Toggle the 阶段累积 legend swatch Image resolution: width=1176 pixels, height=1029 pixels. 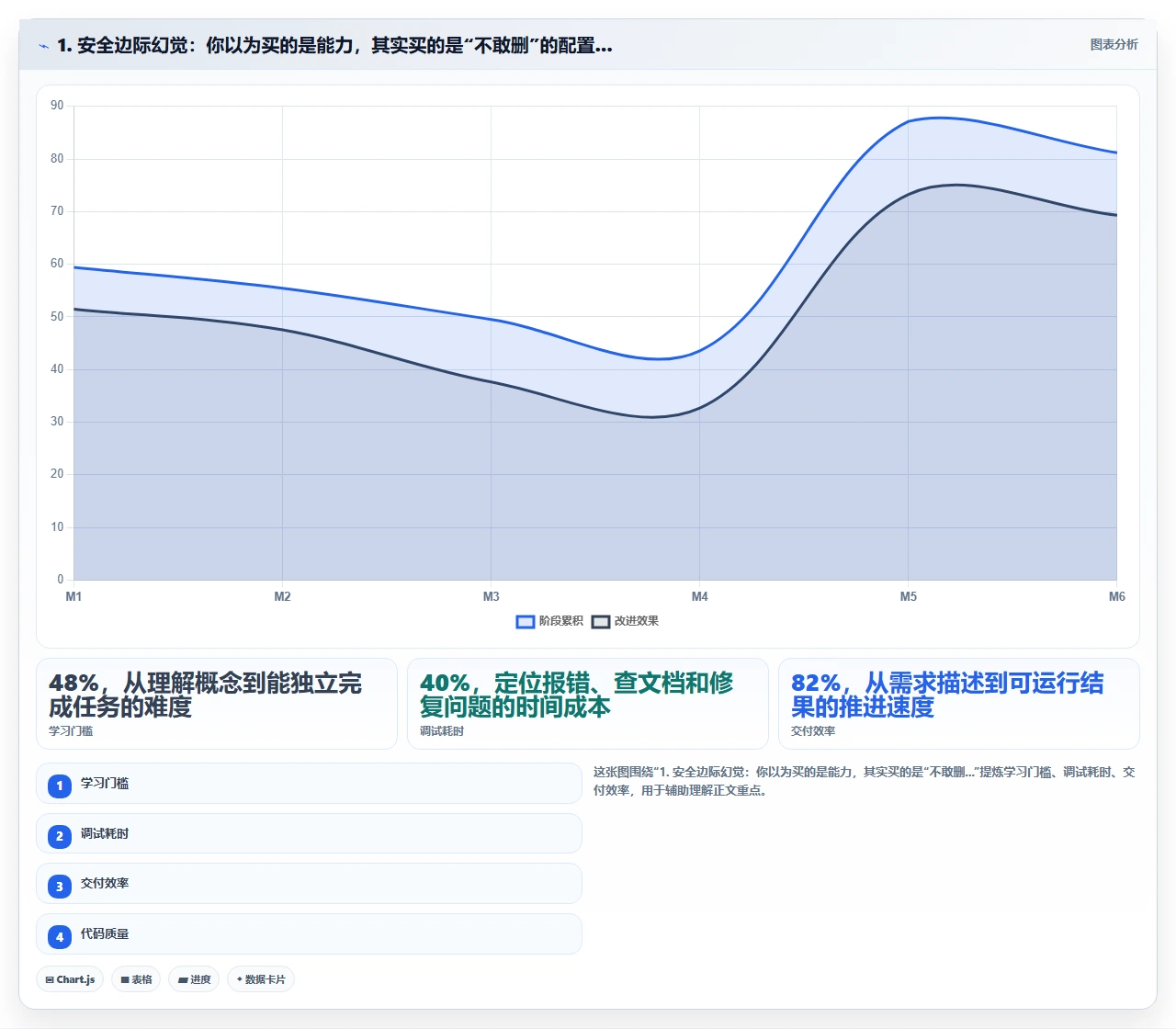pyautogui.click(x=526, y=622)
